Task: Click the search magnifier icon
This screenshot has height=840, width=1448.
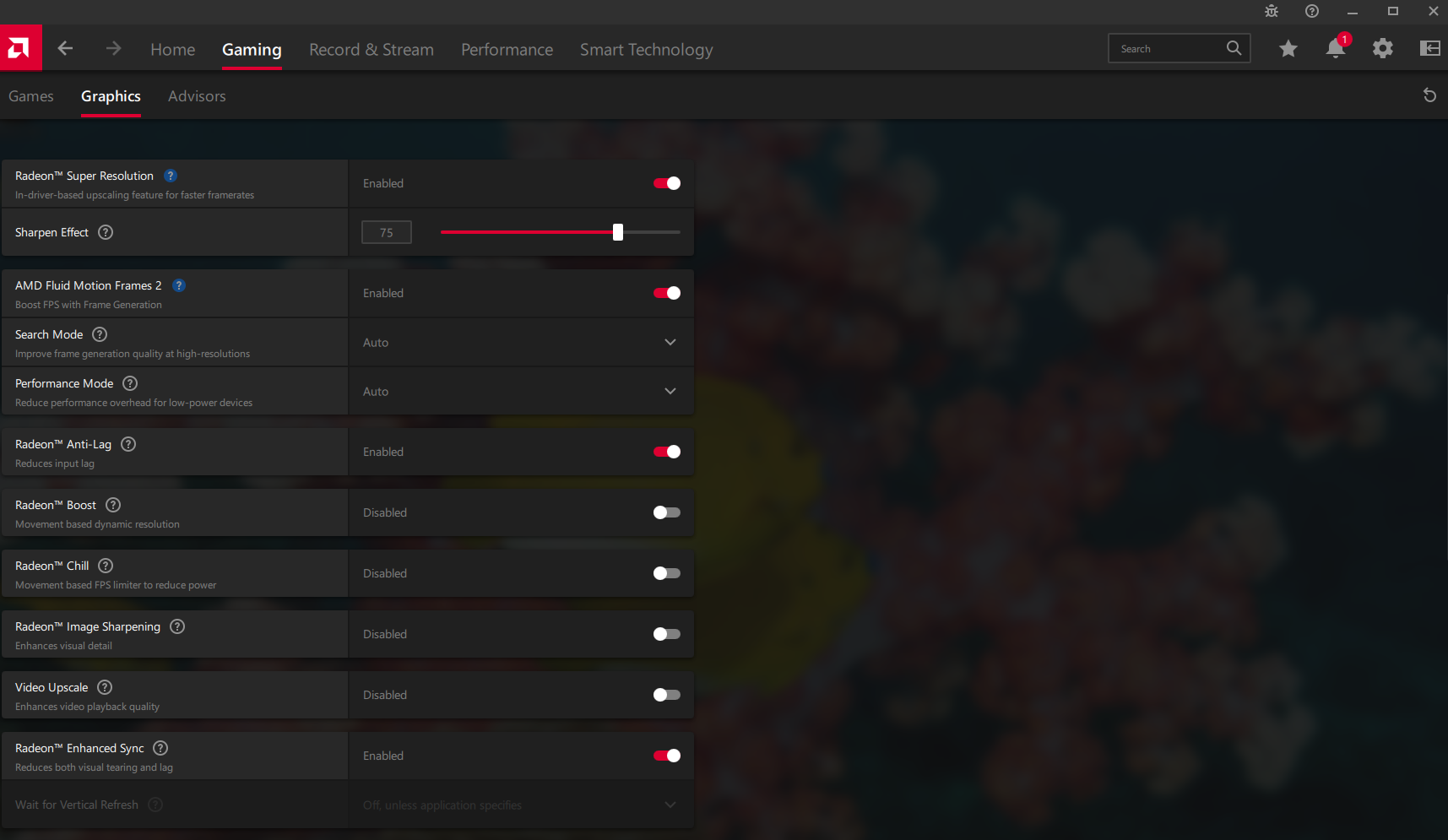Action: click(1234, 48)
